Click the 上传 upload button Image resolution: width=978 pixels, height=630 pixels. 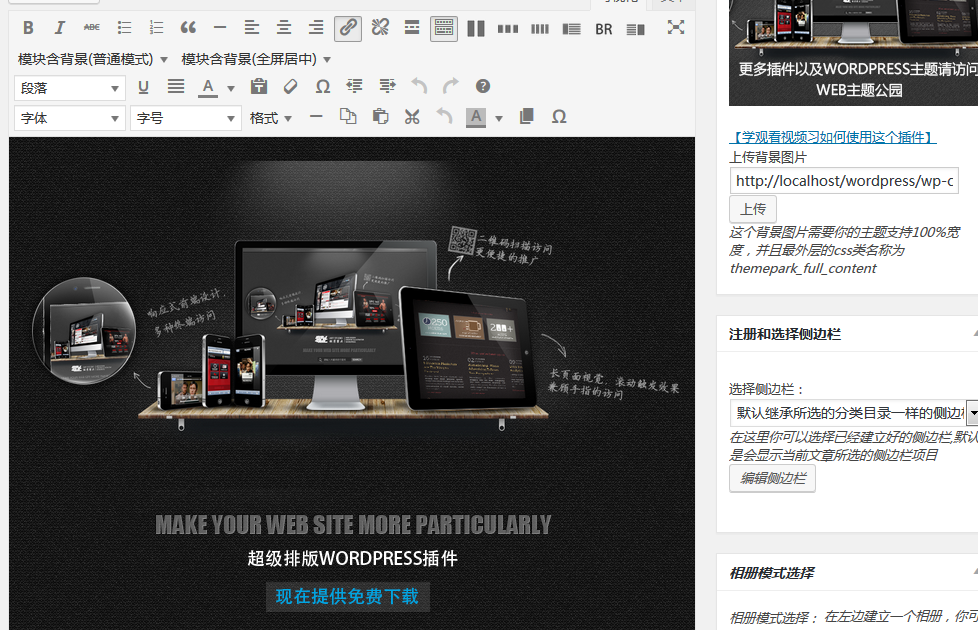[x=752, y=208]
